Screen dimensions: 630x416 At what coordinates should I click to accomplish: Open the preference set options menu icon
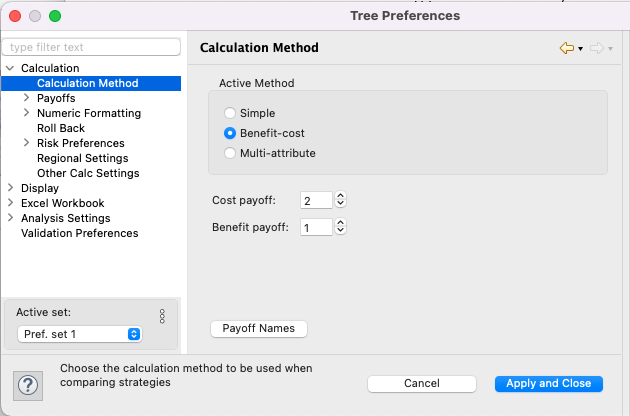pyautogui.click(x=162, y=316)
